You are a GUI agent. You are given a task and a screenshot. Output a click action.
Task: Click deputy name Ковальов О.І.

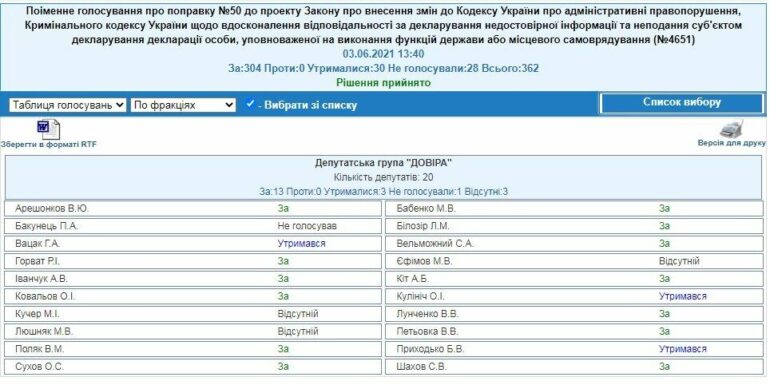tap(45, 297)
